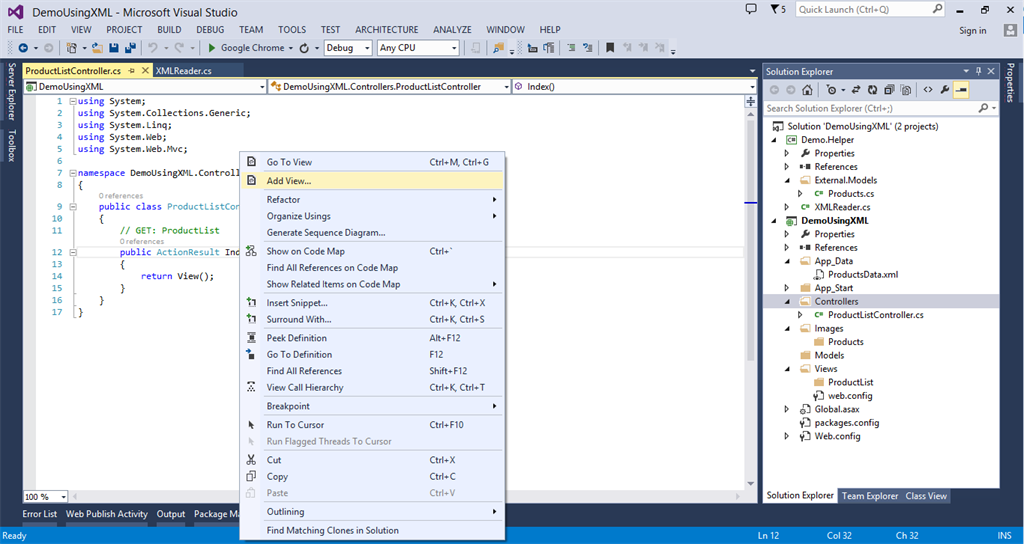The width and height of the screenshot is (1024, 544).
Task: Click Peek Definition in the context menu
Action: [x=372, y=338]
